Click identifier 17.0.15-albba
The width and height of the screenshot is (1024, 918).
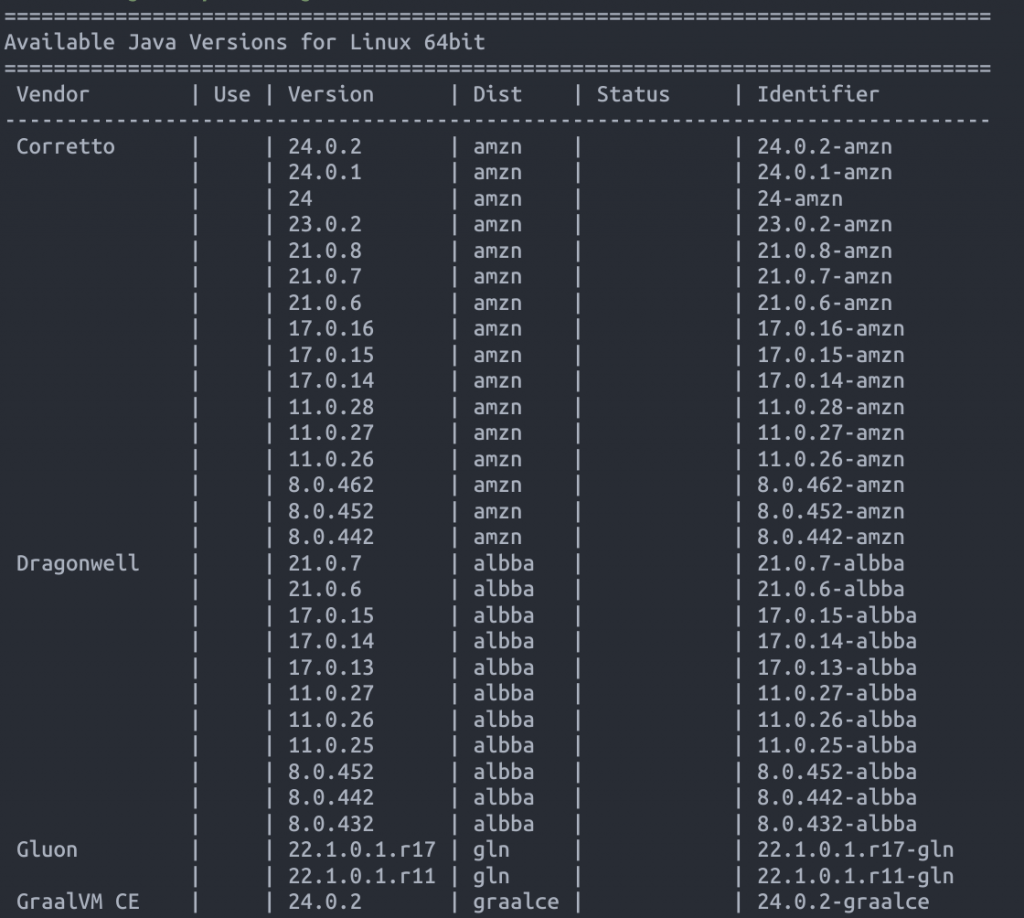tap(837, 616)
